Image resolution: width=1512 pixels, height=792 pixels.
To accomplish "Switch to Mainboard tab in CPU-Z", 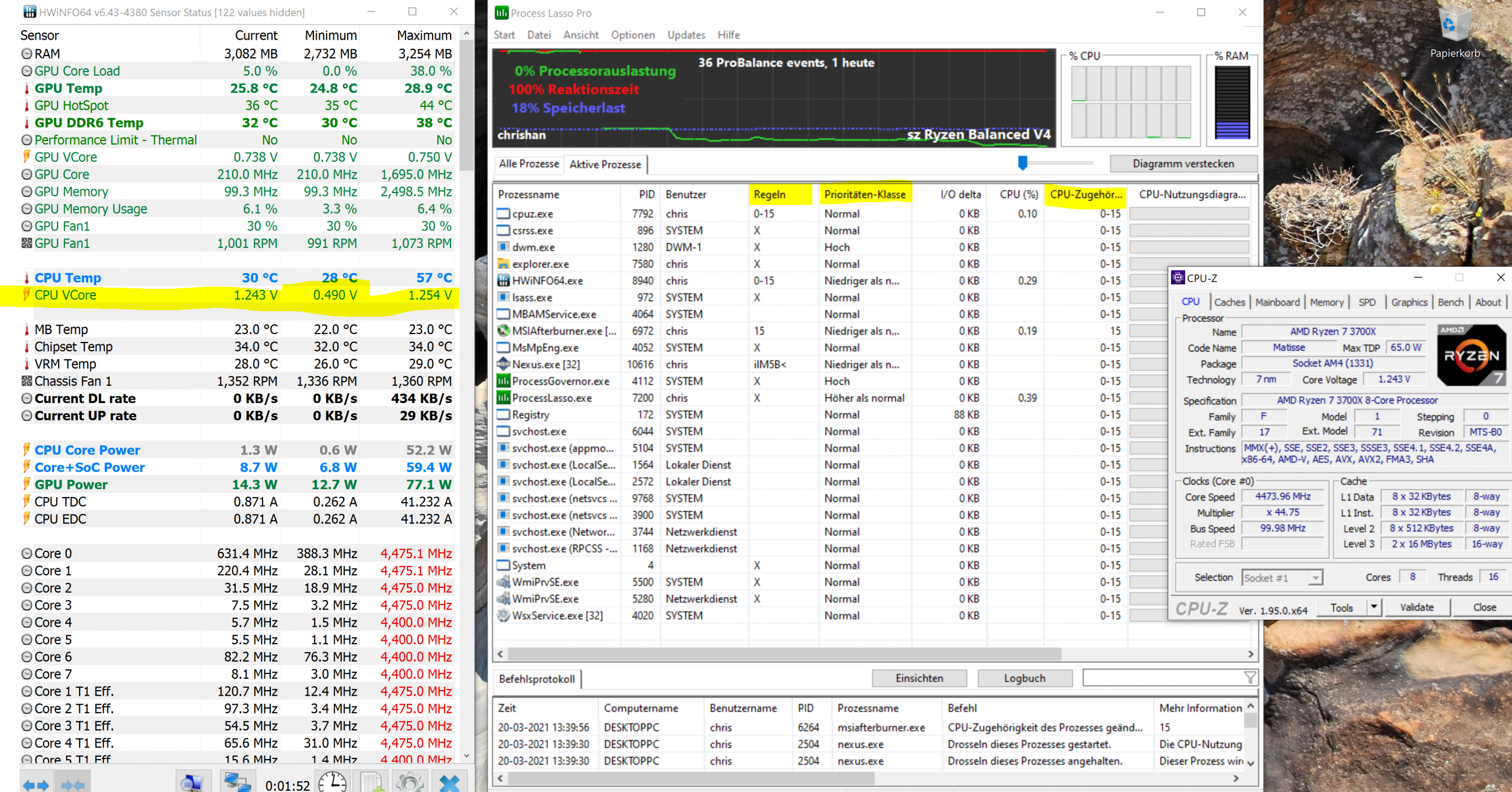I will (x=1277, y=302).
